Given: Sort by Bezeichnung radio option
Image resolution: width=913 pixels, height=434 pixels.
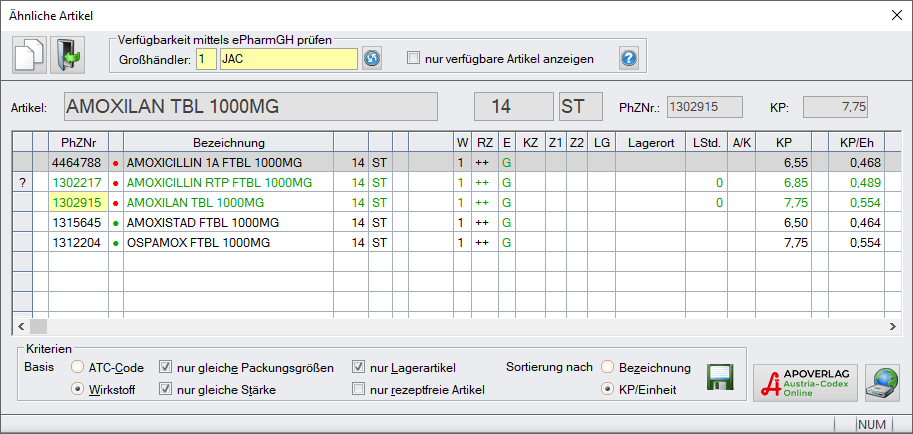Looking at the screenshot, I should click(x=608, y=367).
